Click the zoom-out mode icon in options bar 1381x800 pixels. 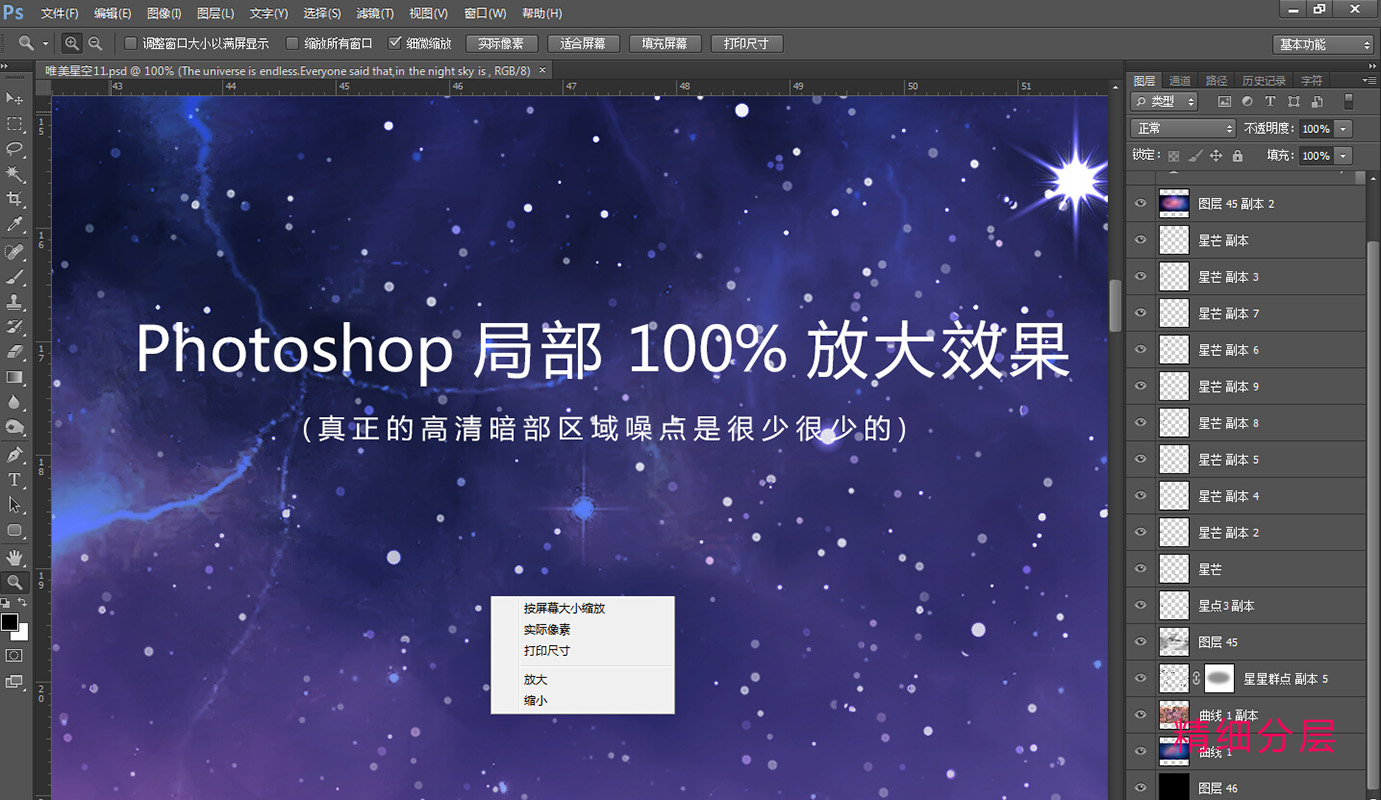95,44
